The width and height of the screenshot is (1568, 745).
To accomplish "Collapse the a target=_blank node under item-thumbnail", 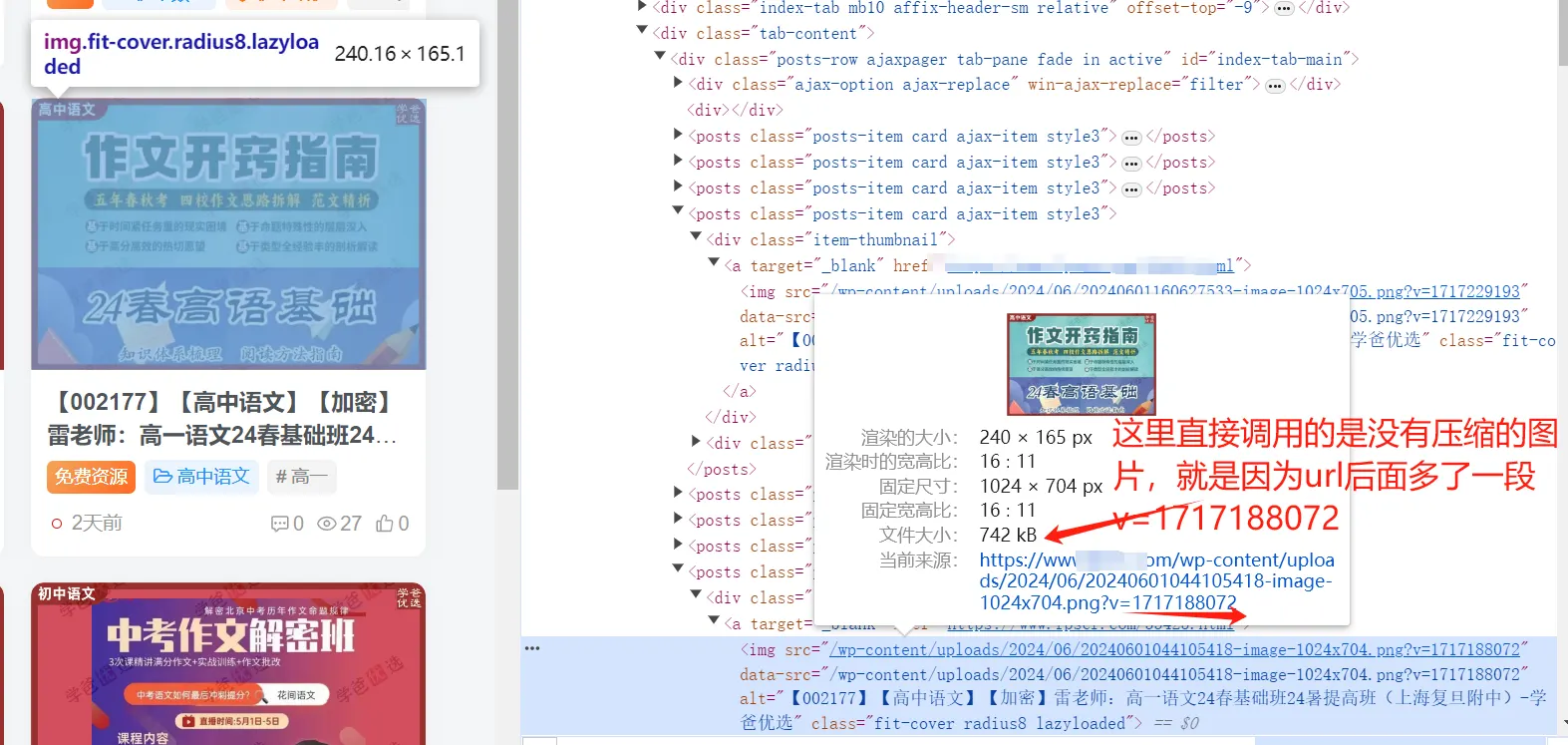I will click(x=714, y=264).
